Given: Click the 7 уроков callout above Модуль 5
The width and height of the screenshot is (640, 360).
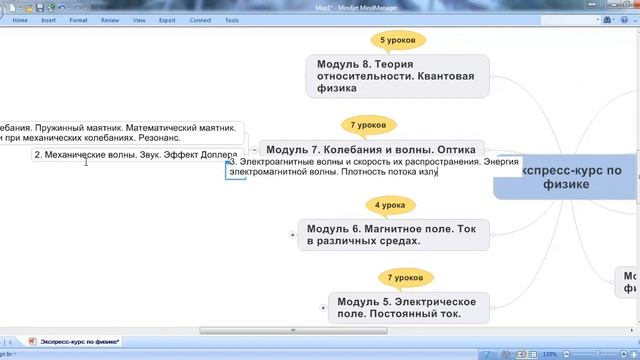Looking at the screenshot, I should 405,278.
